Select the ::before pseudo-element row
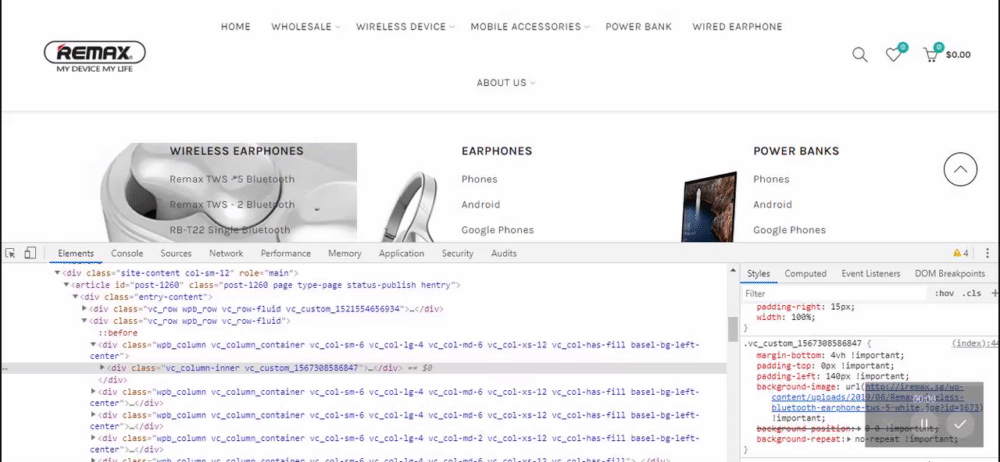 117,332
